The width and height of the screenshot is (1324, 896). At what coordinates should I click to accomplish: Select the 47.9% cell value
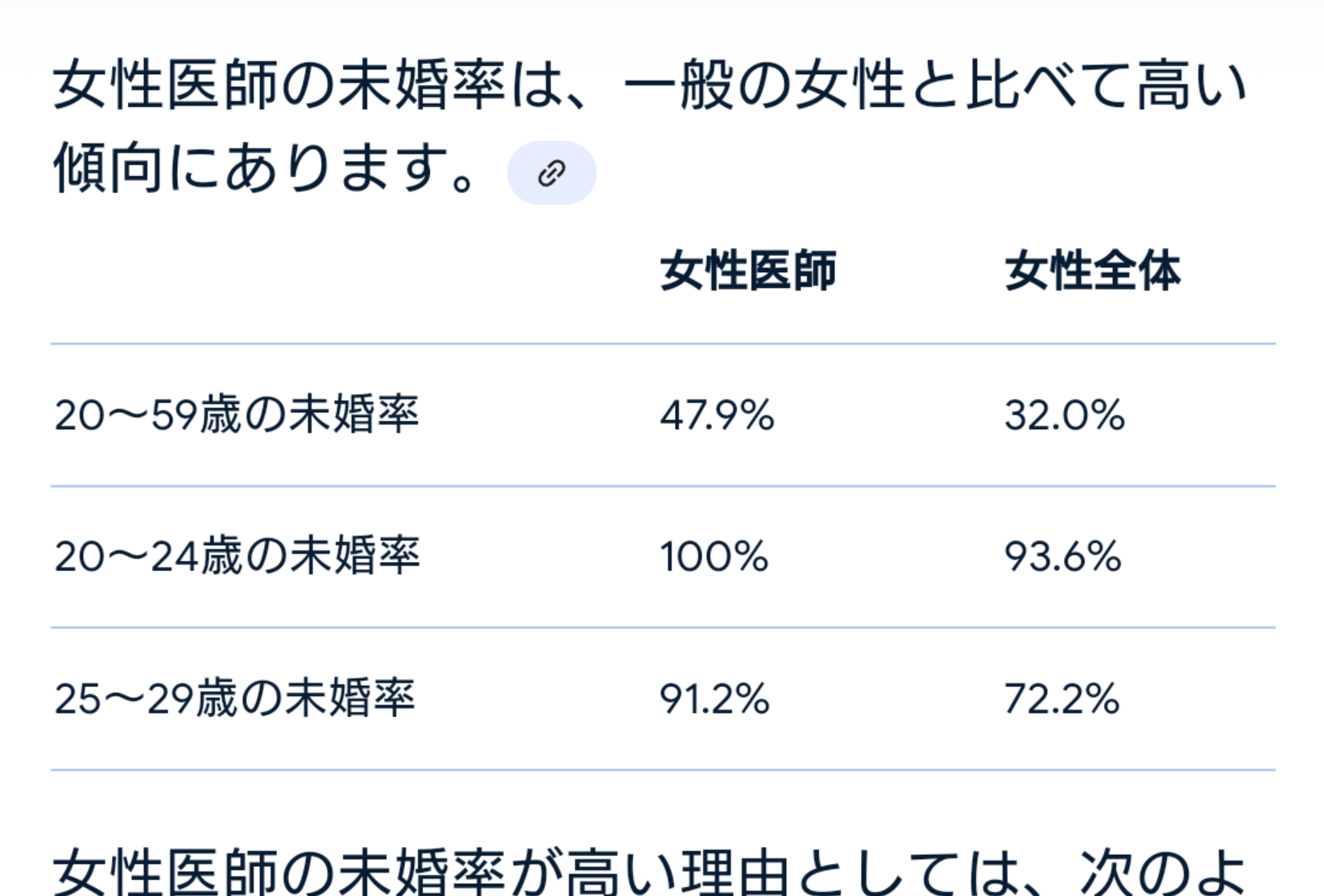[x=717, y=415]
